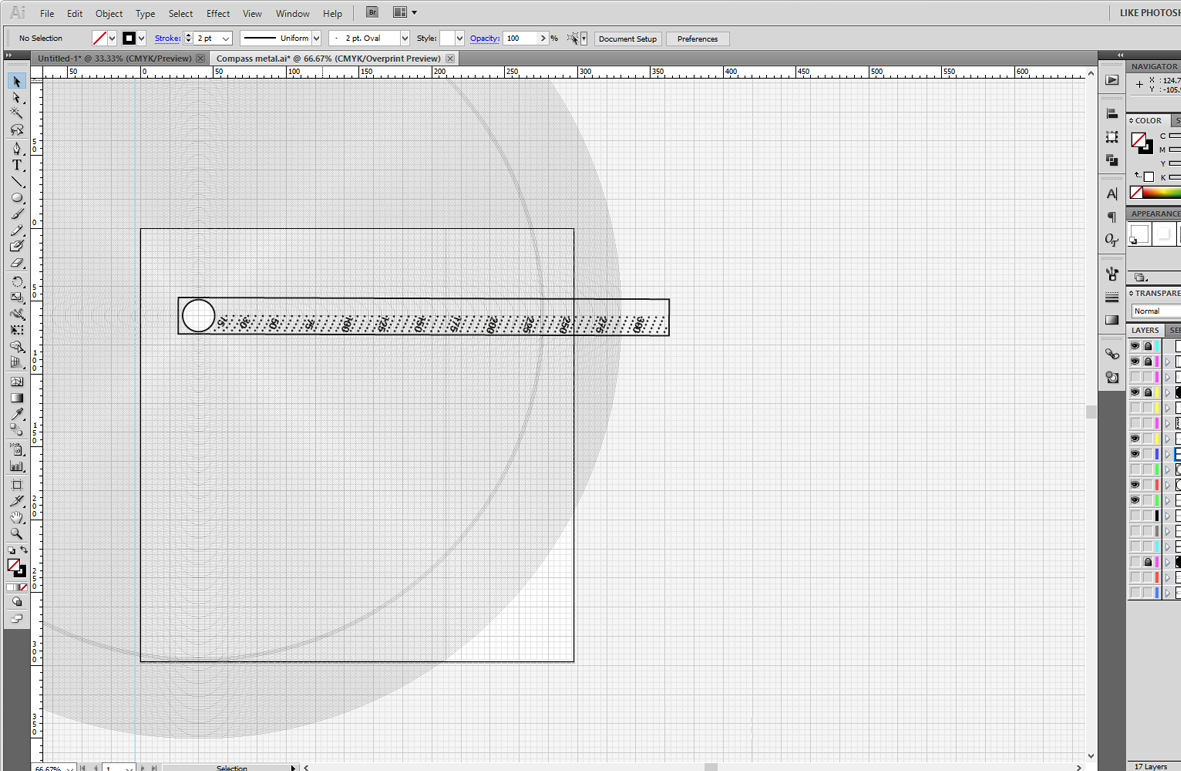The height and width of the screenshot is (771, 1181).
Task: Select the Blend tool
Action: click(17, 430)
